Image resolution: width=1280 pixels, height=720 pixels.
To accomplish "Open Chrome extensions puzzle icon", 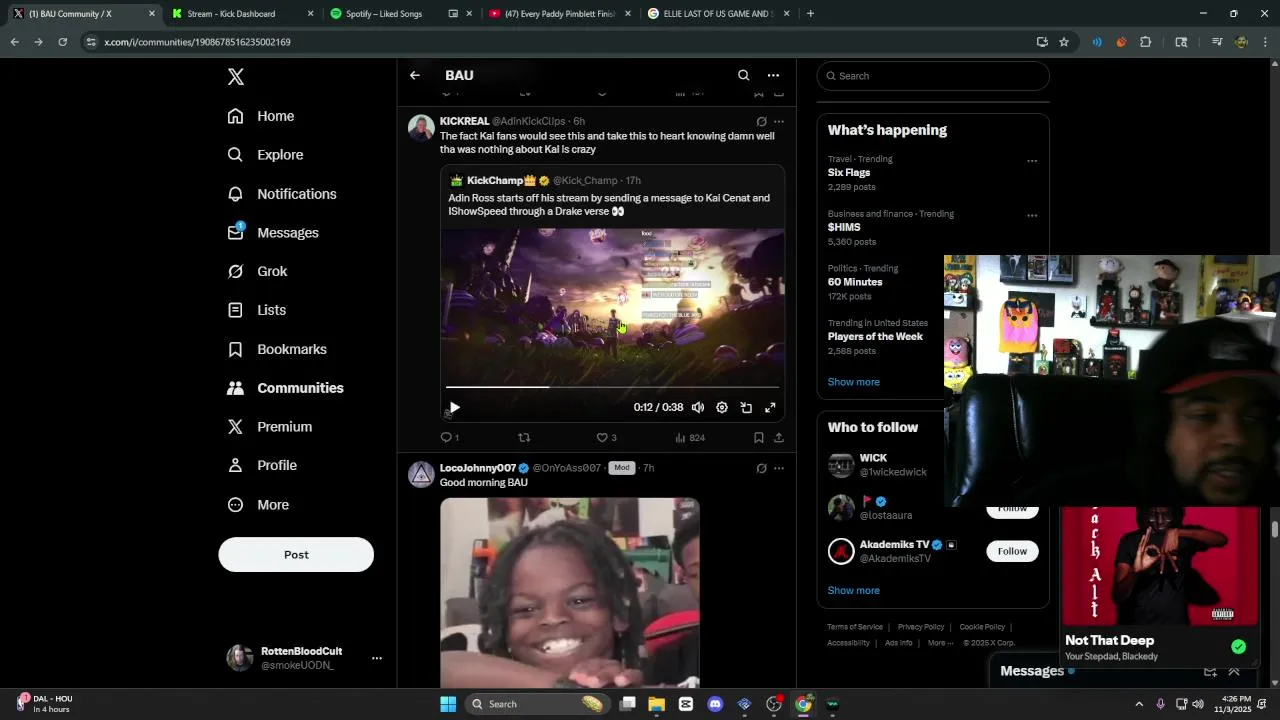I will [1146, 42].
